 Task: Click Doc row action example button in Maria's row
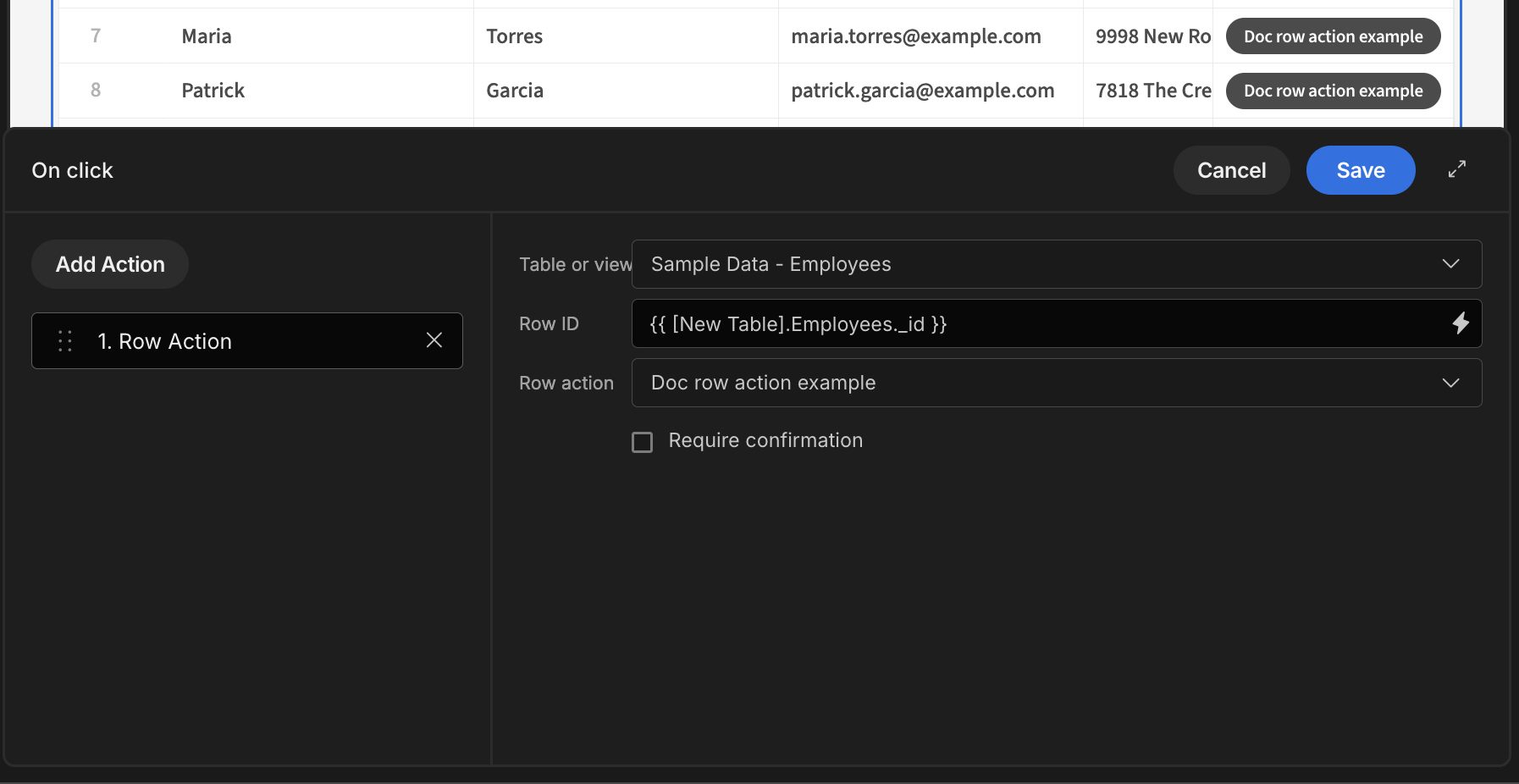coord(1333,36)
